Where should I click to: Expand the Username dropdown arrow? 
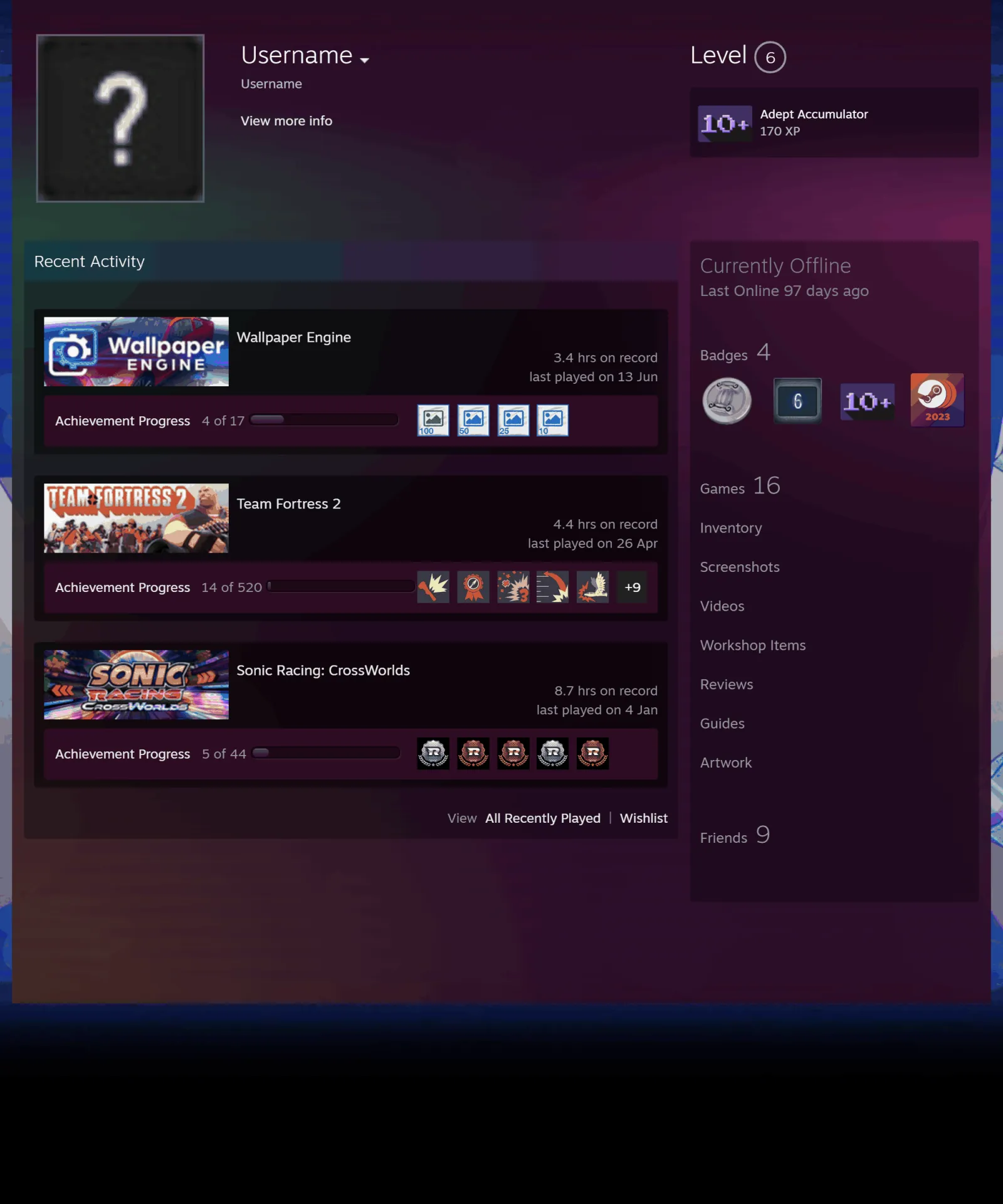pos(364,60)
